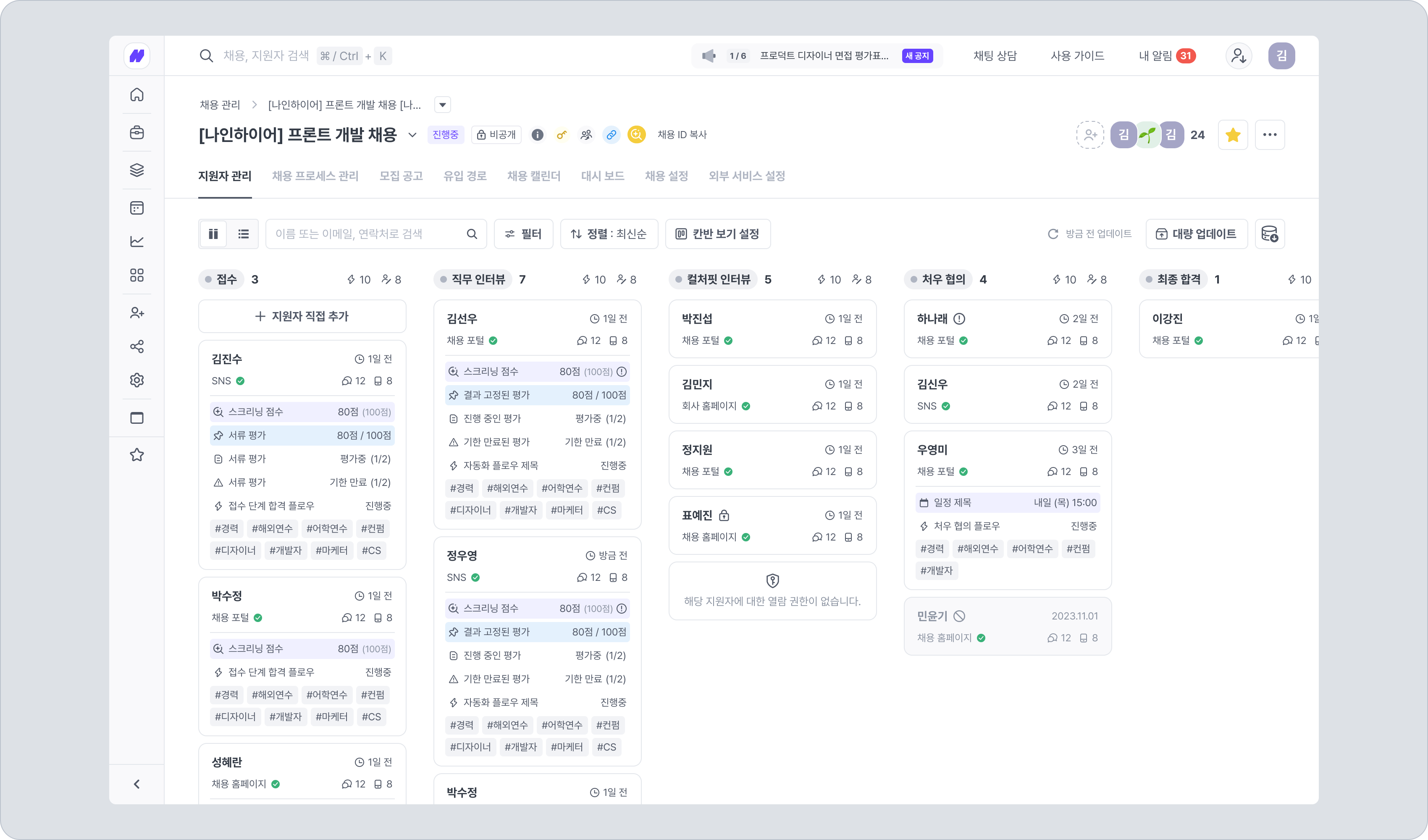Open the 하나래 applicant card
Screen dimensions: 1428x840
tap(1007, 329)
